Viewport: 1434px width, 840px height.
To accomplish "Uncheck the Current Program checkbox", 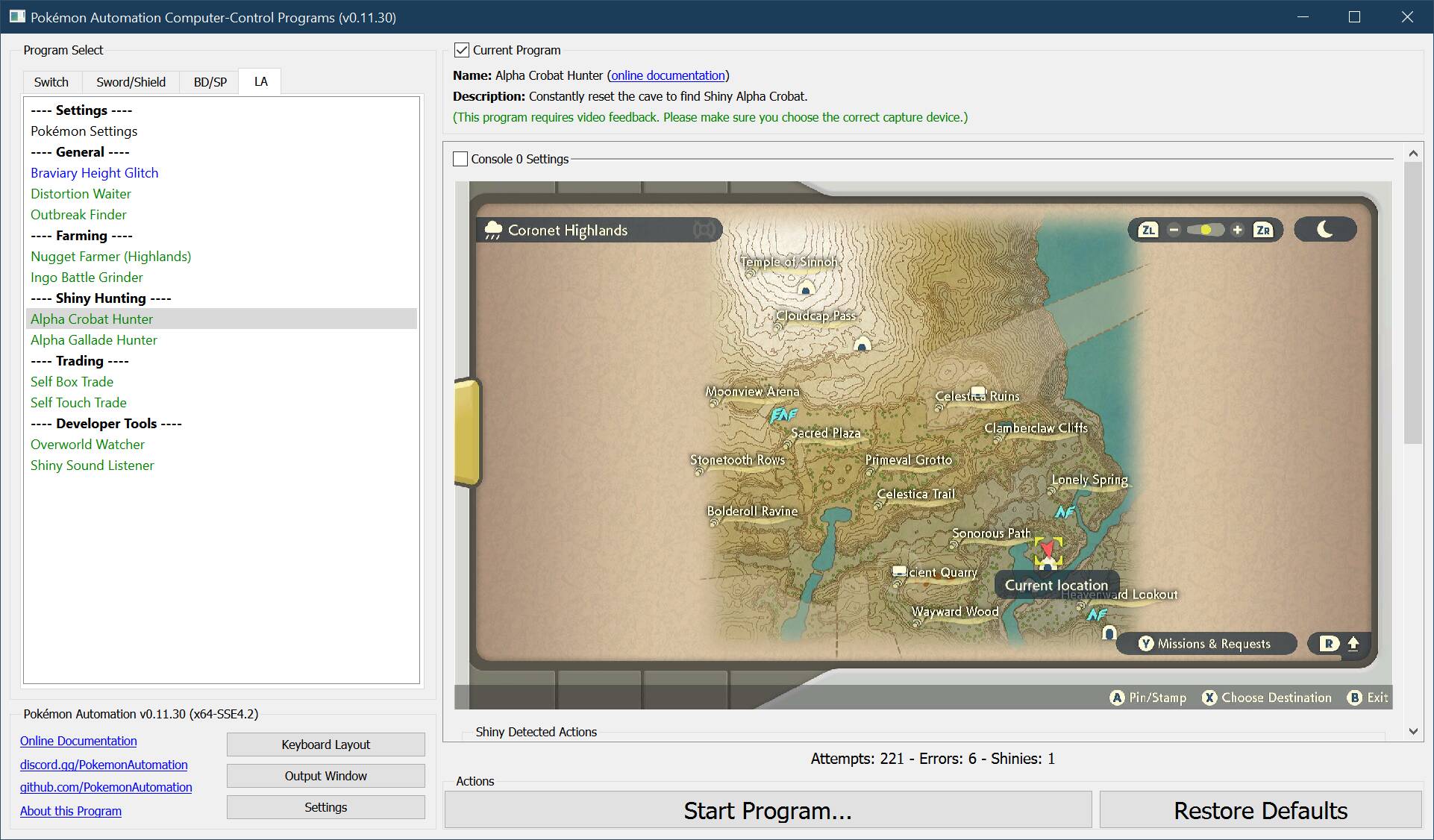I will [x=462, y=50].
